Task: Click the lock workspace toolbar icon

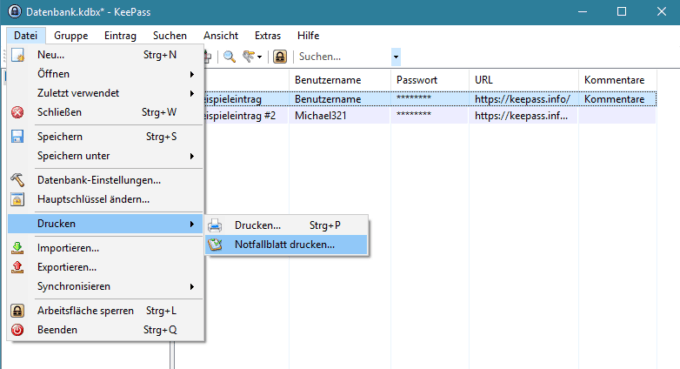Action: (x=280, y=56)
